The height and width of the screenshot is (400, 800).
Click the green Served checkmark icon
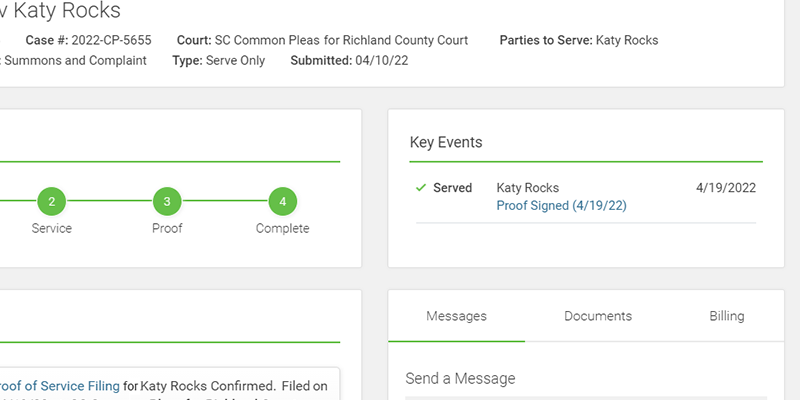coord(420,188)
